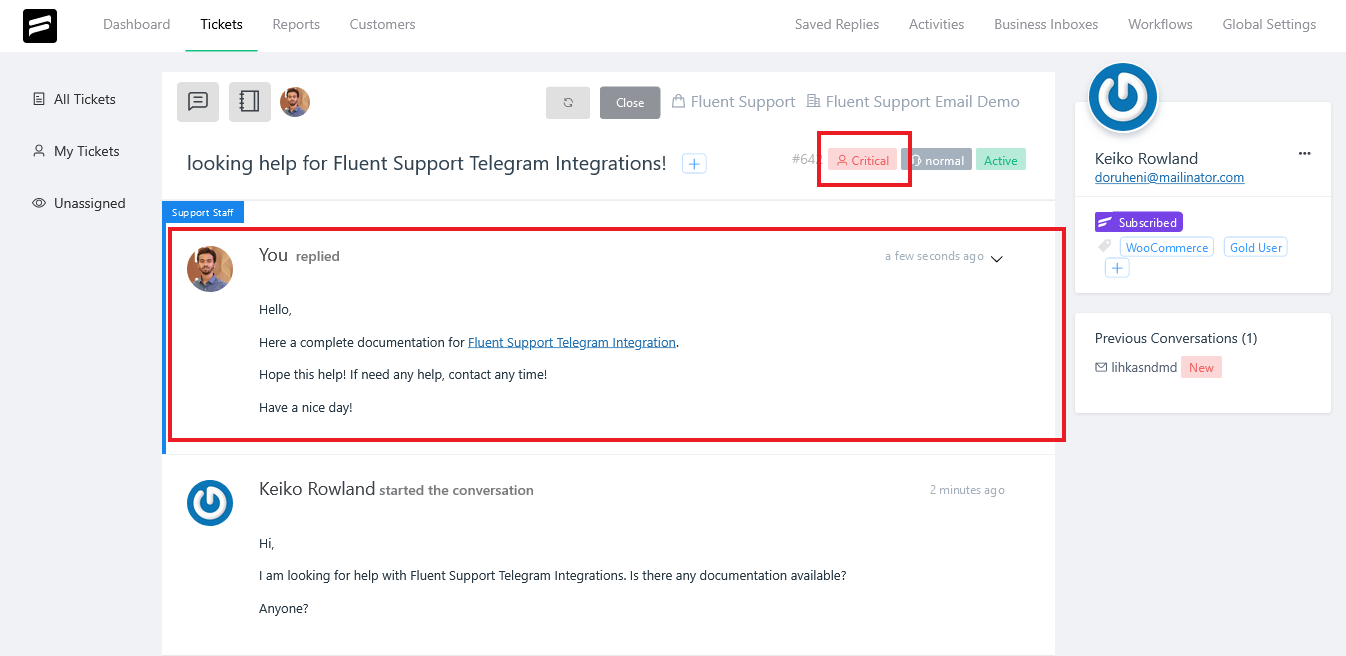Image resolution: width=1346 pixels, height=656 pixels.
Task: Open the Fluent Support Telegram Integration link
Action: coord(572,341)
